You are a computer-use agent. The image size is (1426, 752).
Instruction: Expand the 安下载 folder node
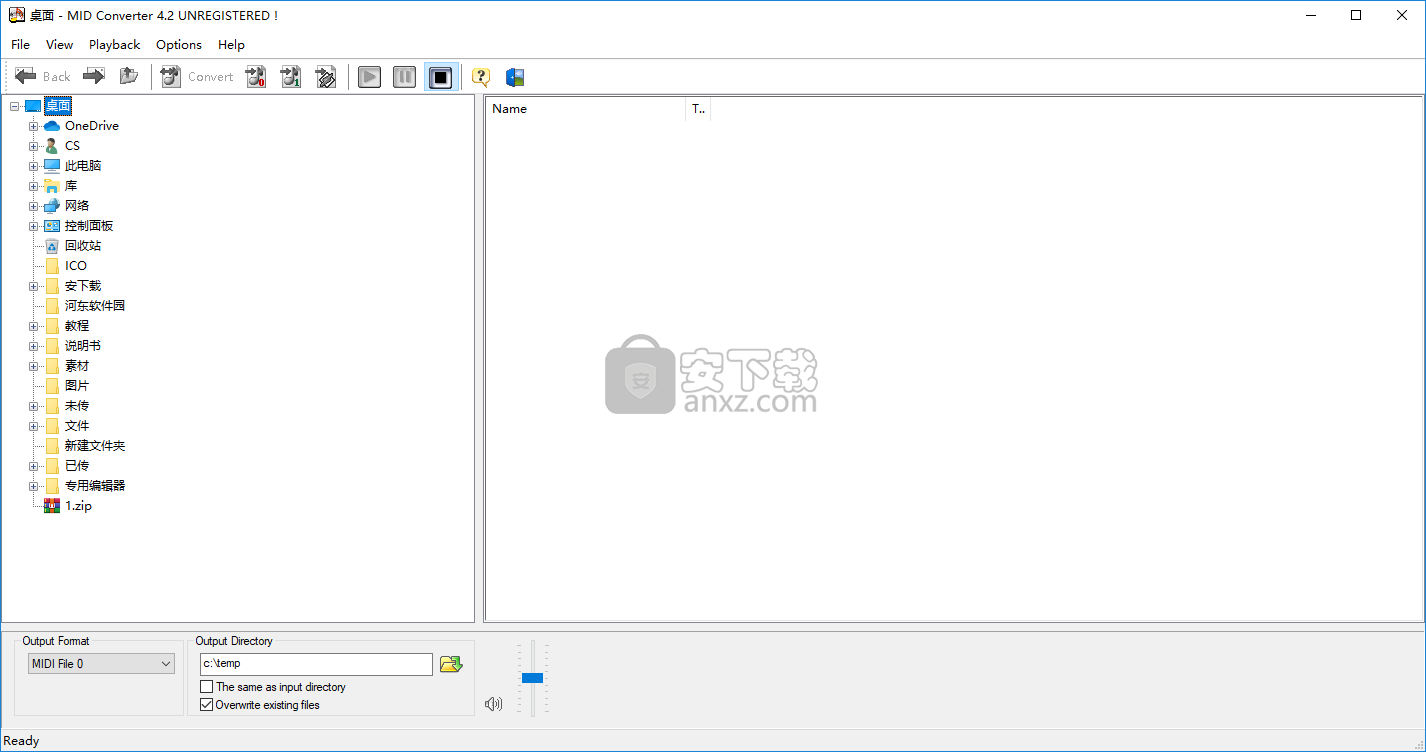coord(34,286)
